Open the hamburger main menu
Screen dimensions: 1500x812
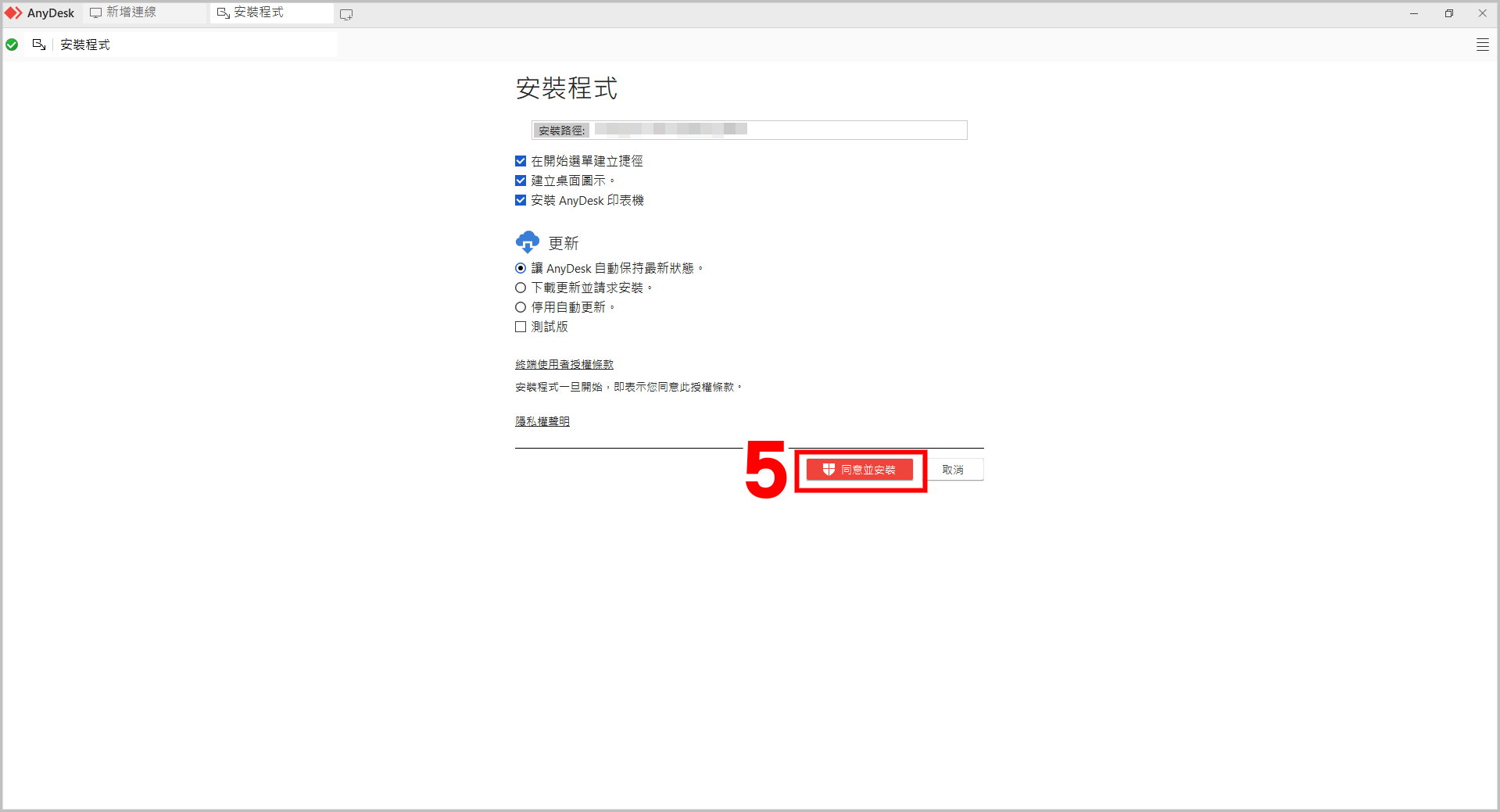pyautogui.click(x=1482, y=45)
